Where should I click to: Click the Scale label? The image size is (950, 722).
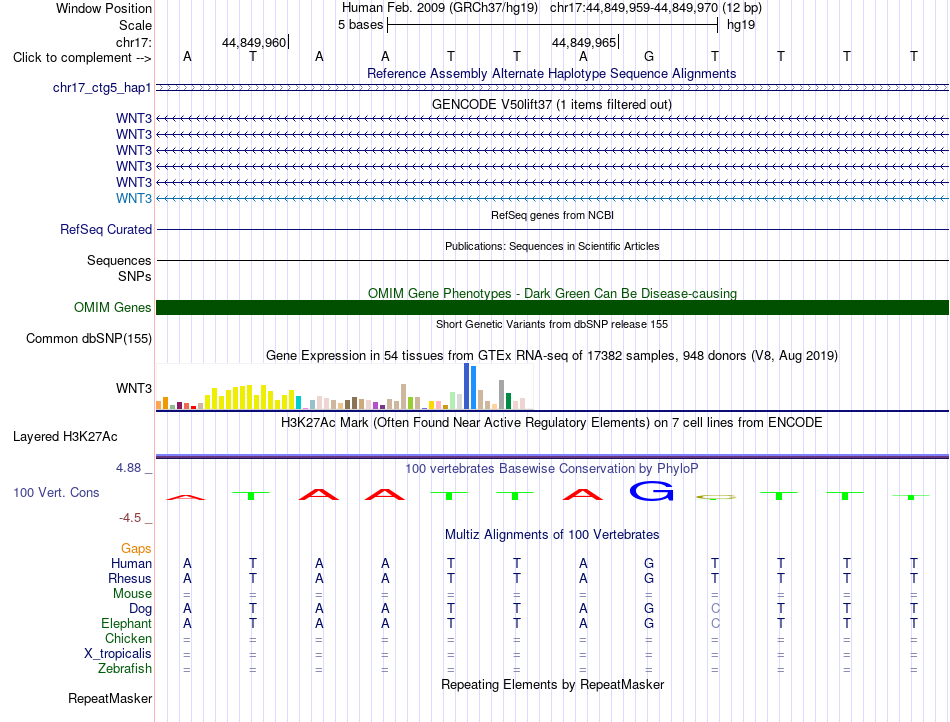click(135, 25)
